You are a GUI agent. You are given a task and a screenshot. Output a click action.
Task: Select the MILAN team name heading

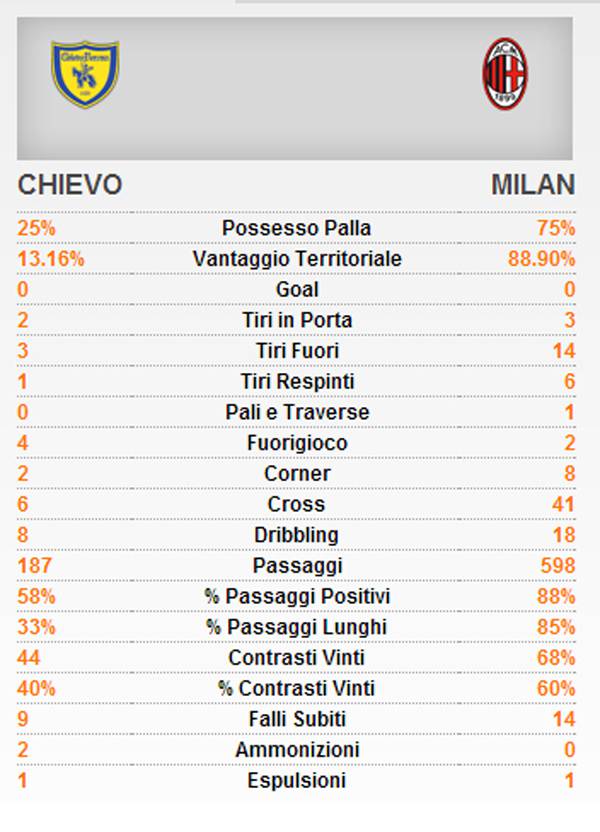pyautogui.click(x=533, y=185)
